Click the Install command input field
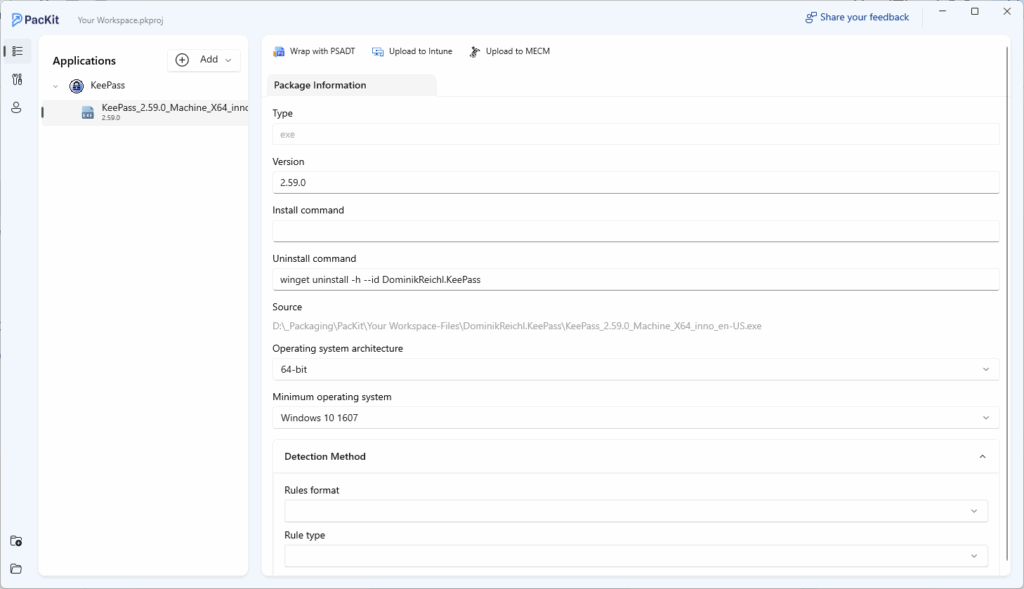 [635, 231]
